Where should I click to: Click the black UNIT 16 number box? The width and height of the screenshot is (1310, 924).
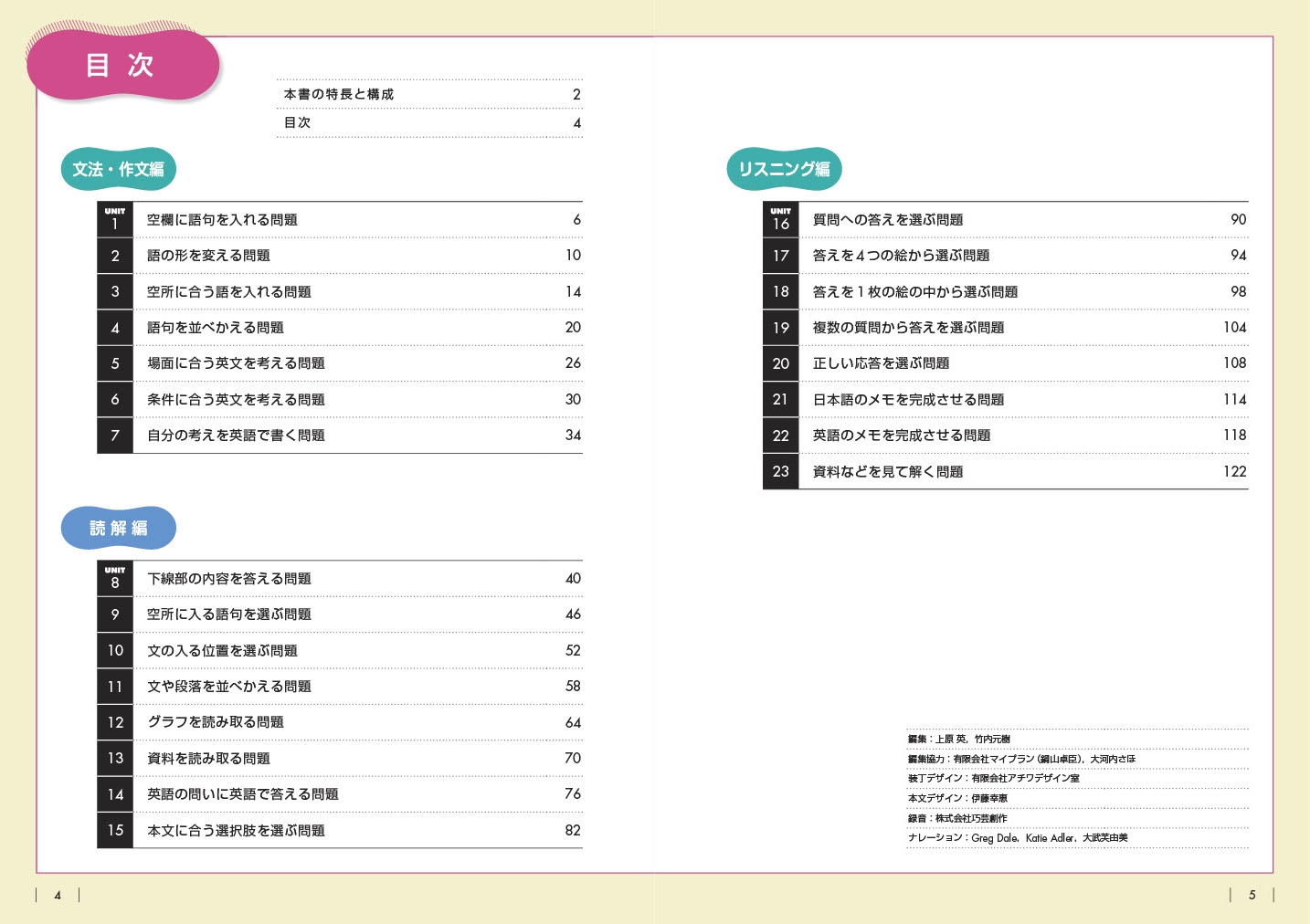(781, 220)
